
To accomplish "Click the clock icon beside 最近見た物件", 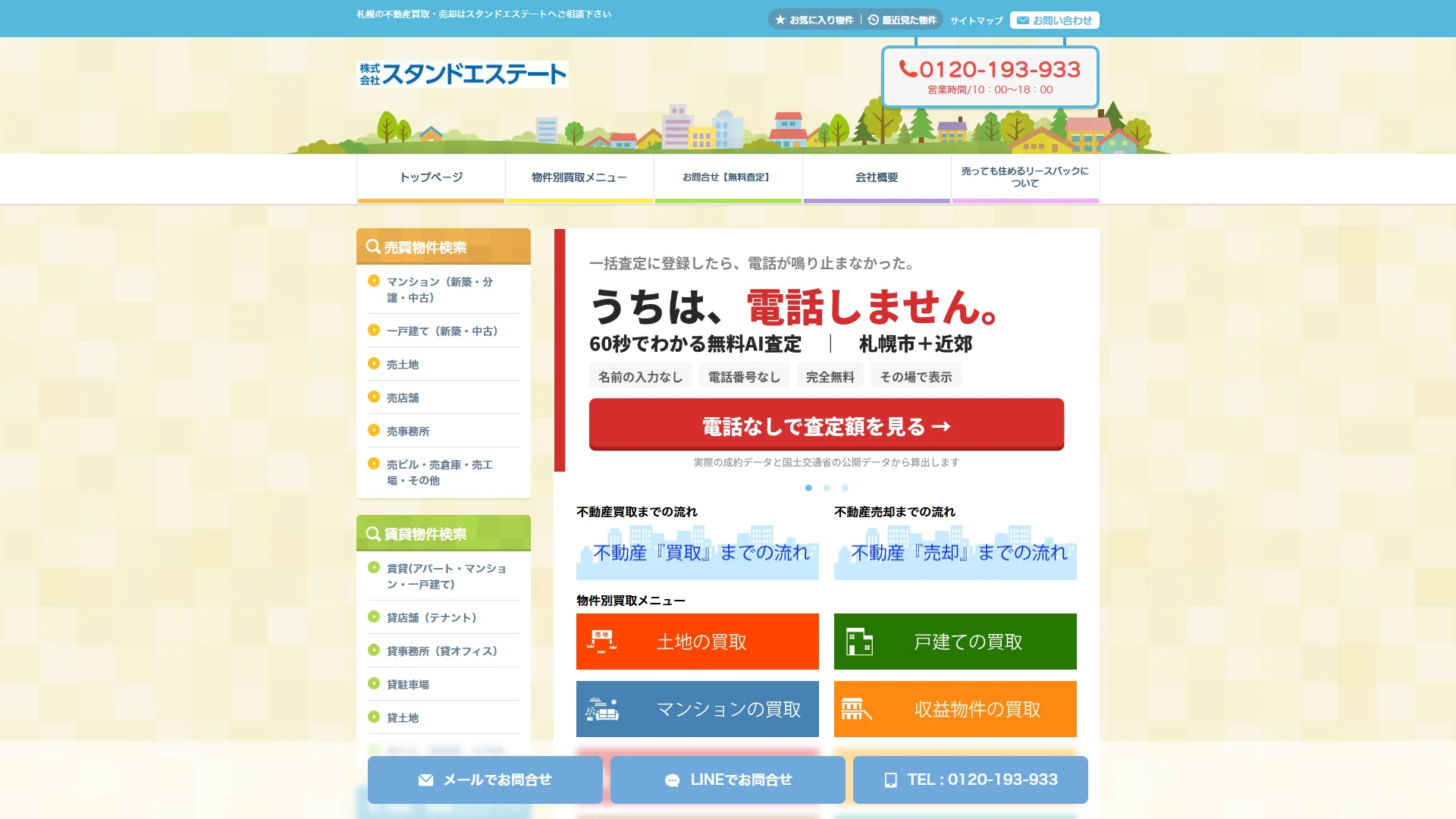I will 874,20.
